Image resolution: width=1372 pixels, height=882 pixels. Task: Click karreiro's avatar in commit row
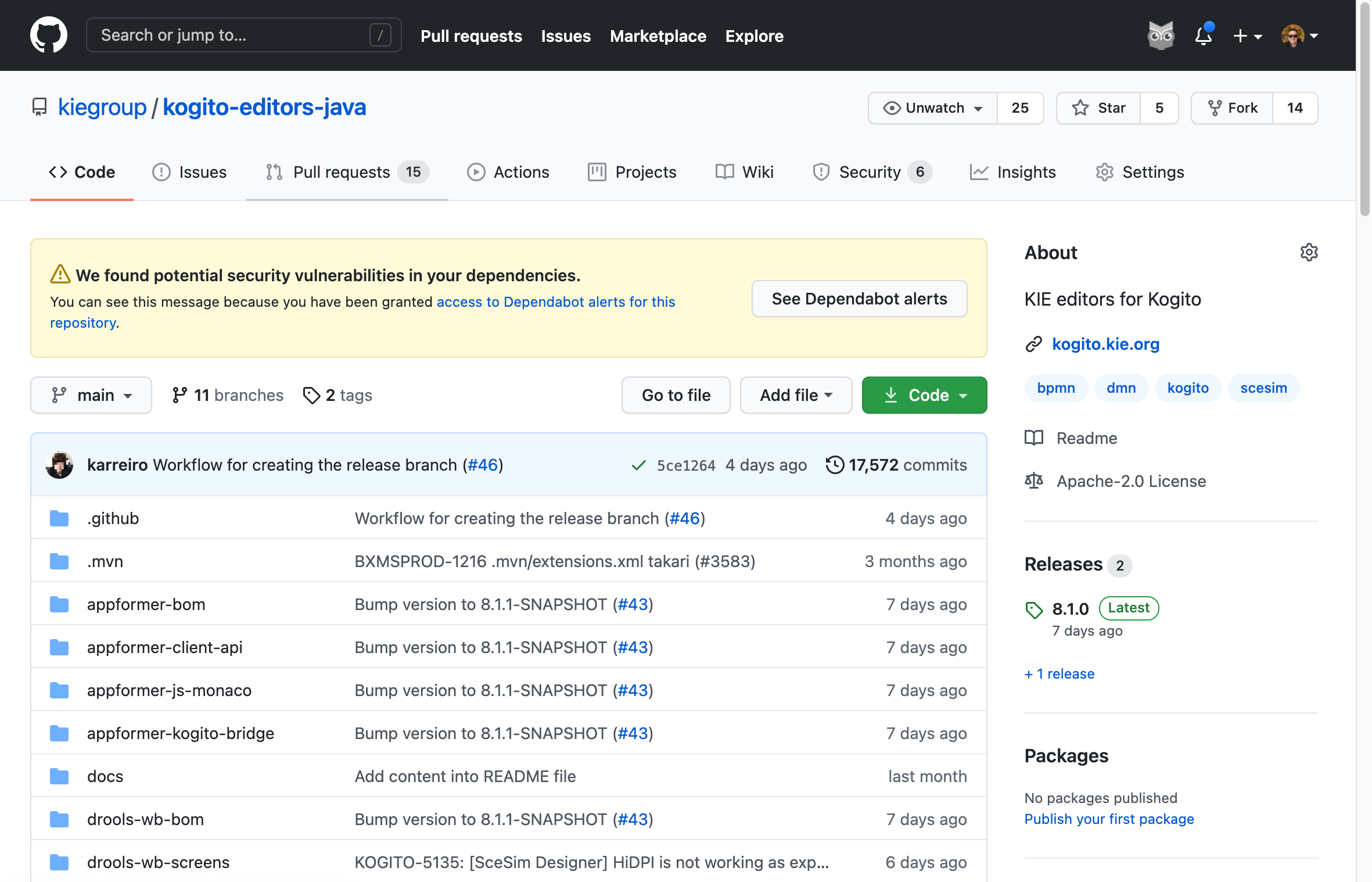tap(59, 465)
